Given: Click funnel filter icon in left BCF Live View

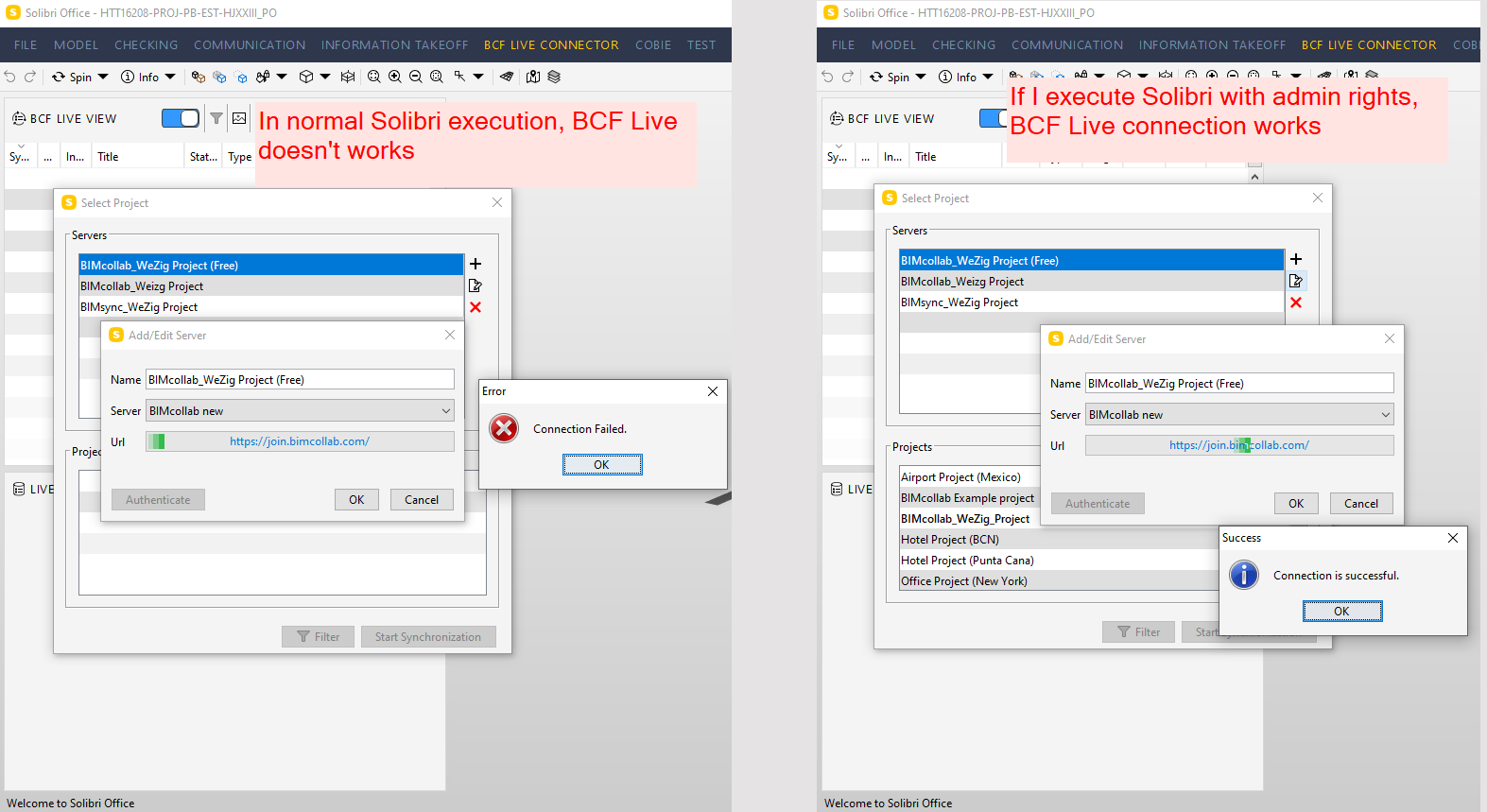Looking at the screenshot, I should pyautogui.click(x=216, y=118).
